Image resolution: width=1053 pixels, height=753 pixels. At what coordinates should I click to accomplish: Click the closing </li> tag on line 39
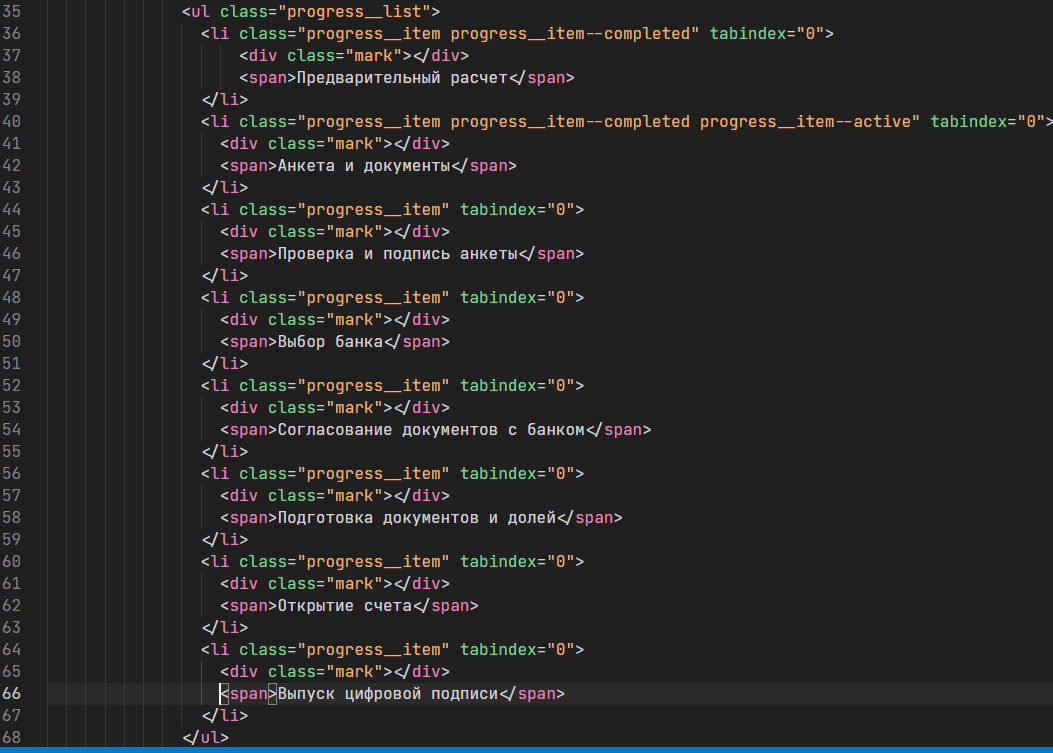click(x=225, y=99)
